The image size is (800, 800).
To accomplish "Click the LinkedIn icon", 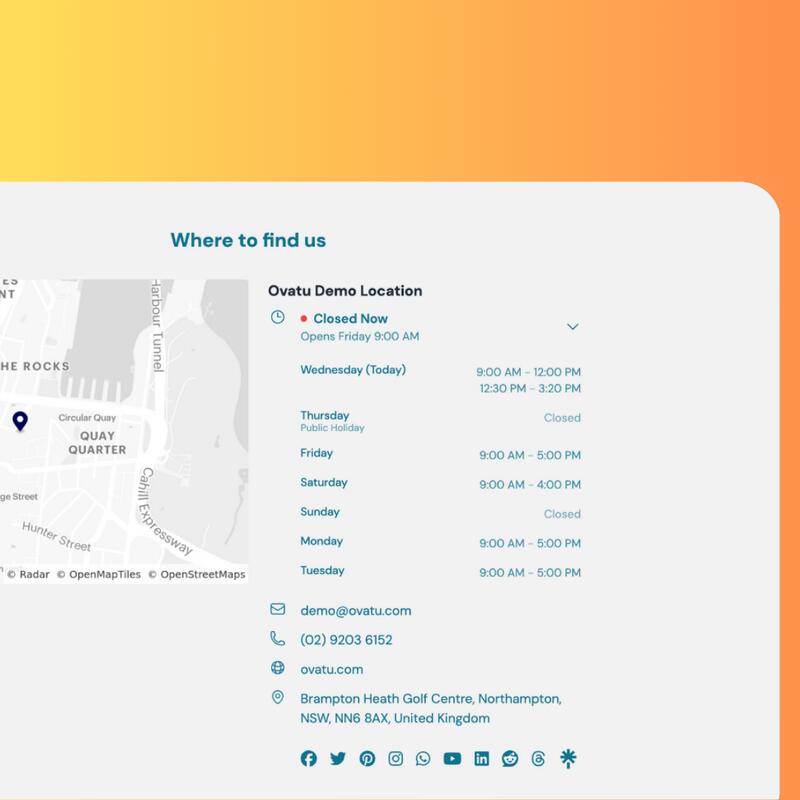I will (481, 758).
